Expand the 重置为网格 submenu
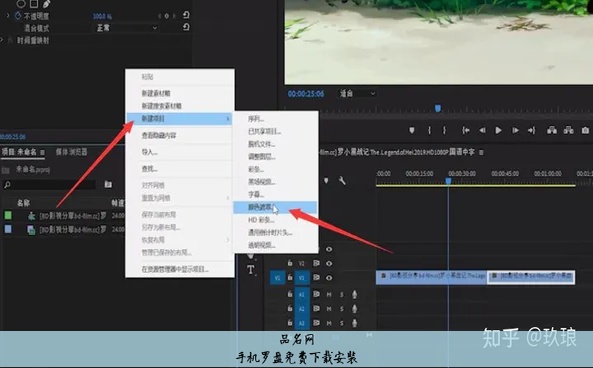Image resolution: width=593 pixels, height=368 pixels. tap(180, 198)
